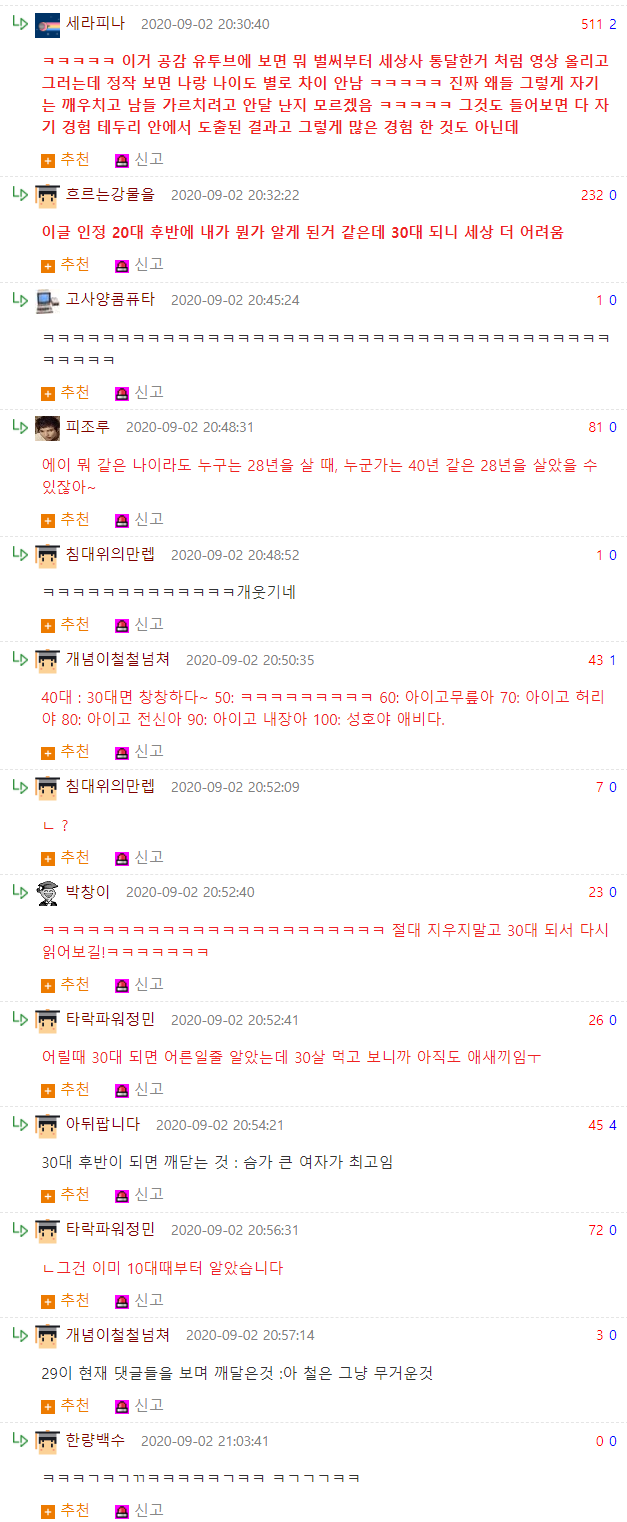Open username 고사양콤퓨타
The width and height of the screenshot is (627, 1522).
pyautogui.click(x=110, y=299)
